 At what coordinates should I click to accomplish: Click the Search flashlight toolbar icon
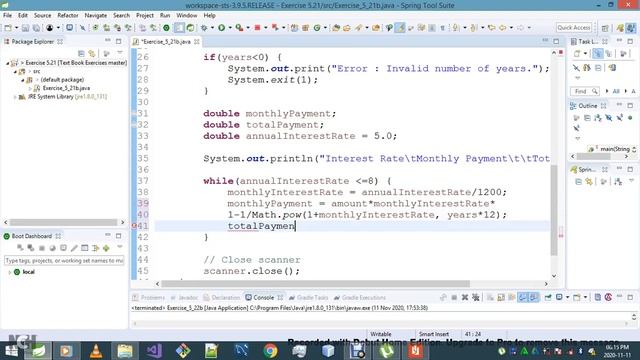[x=359, y=28]
